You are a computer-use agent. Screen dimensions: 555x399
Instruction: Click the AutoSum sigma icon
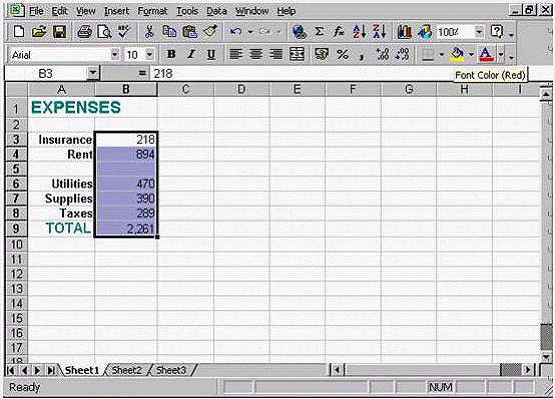pyautogui.click(x=319, y=32)
